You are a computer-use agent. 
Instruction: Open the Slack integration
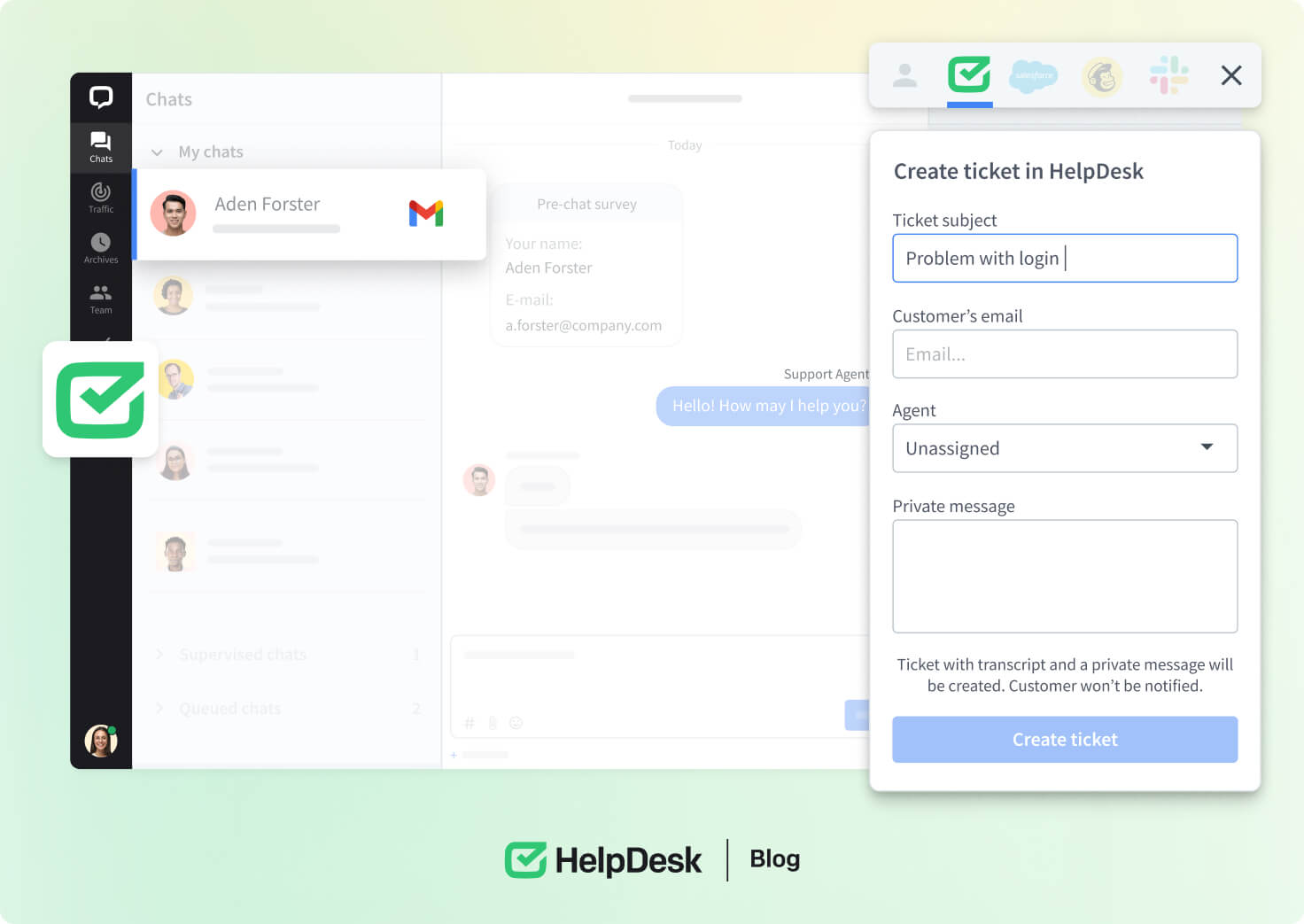[1168, 75]
